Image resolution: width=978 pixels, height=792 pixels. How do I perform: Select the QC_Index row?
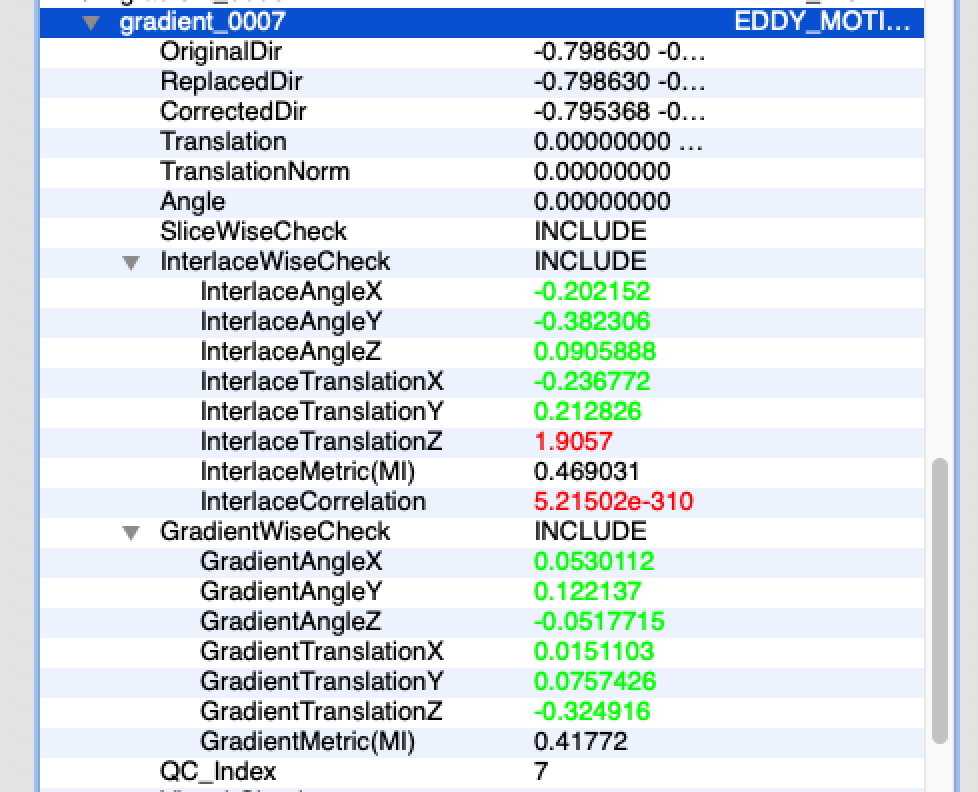(x=218, y=771)
